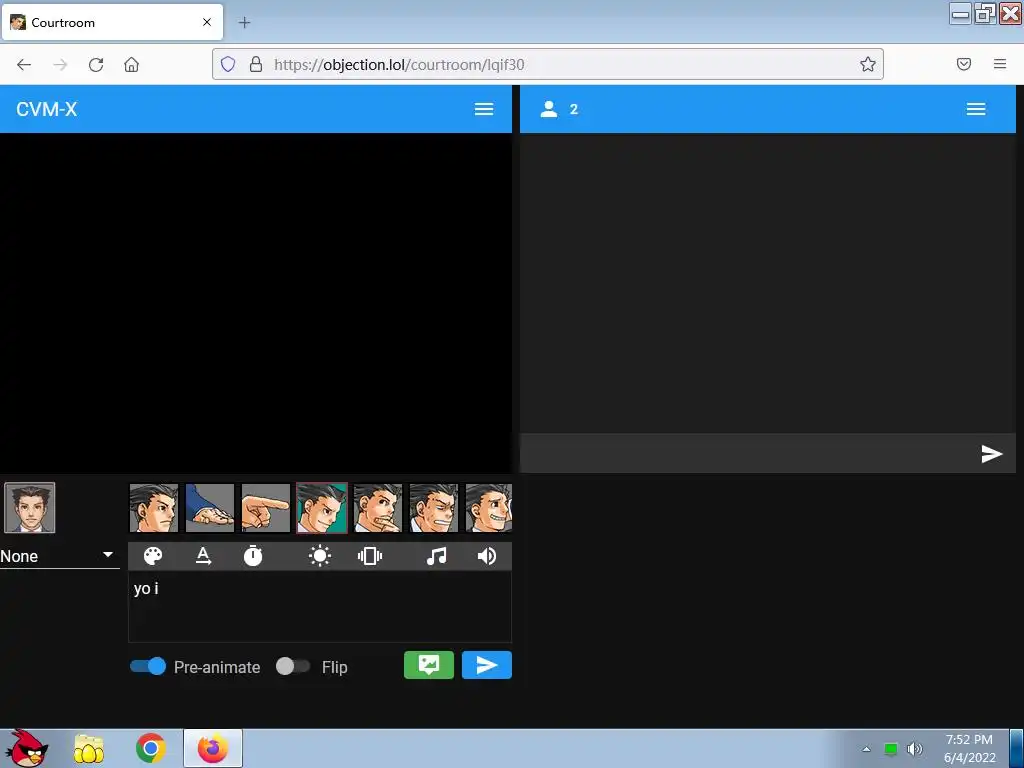Send courtroom message with blue arrow button
1024x768 pixels.
click(487, 665)
